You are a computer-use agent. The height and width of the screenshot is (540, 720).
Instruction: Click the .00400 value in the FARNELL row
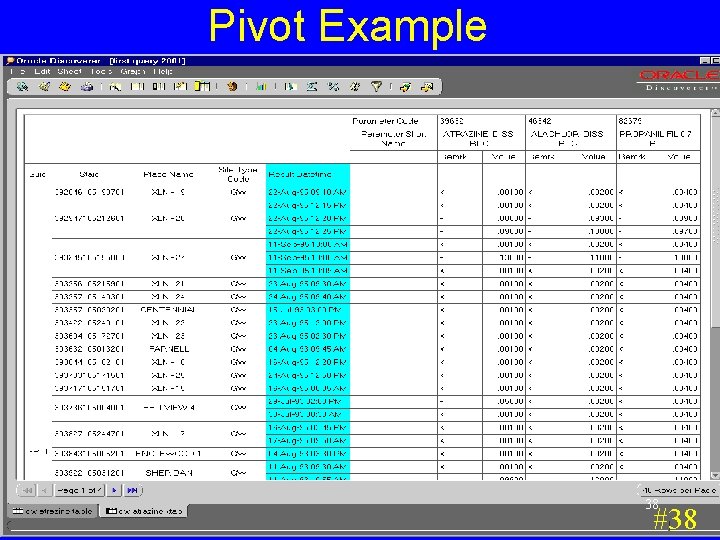pyautogui.click(x=685, y=349)
